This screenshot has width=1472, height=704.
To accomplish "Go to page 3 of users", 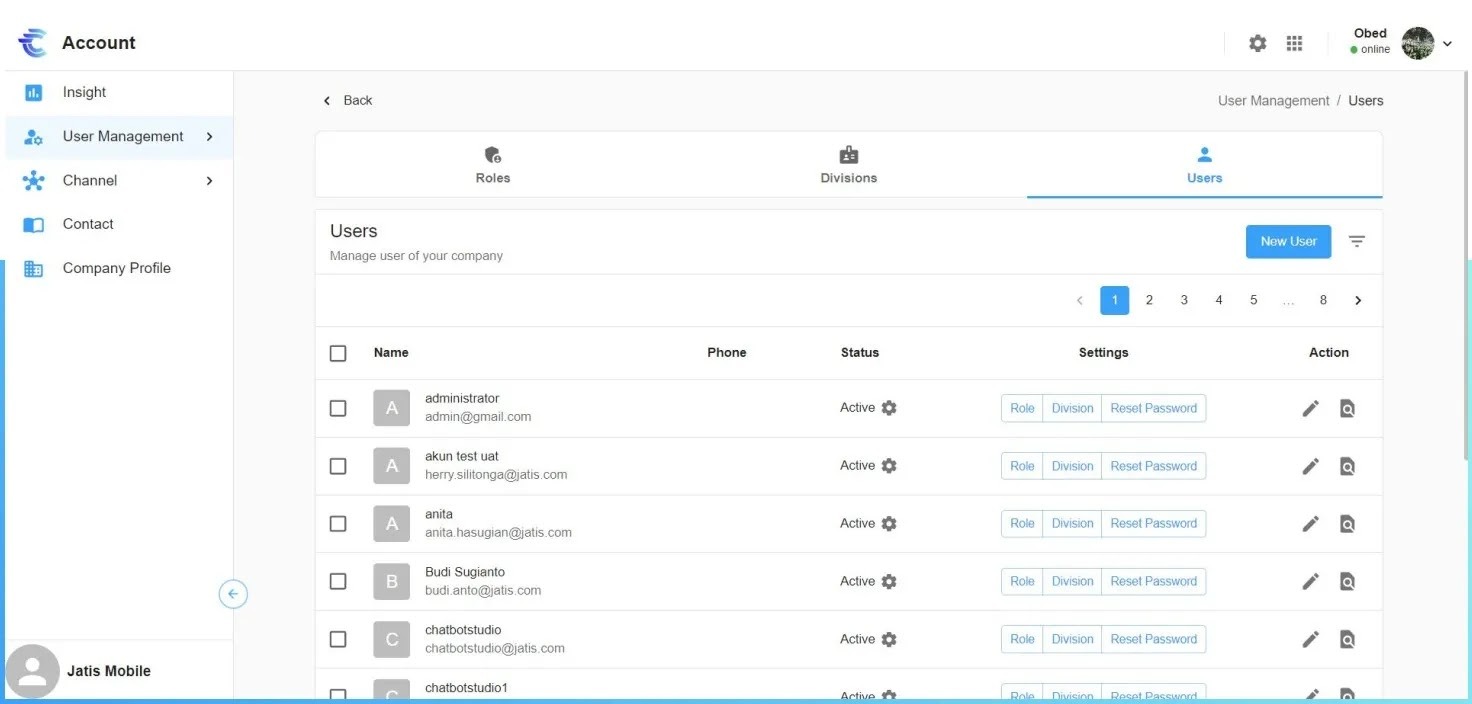I will pyautogui.click(x=1184, y=300).
